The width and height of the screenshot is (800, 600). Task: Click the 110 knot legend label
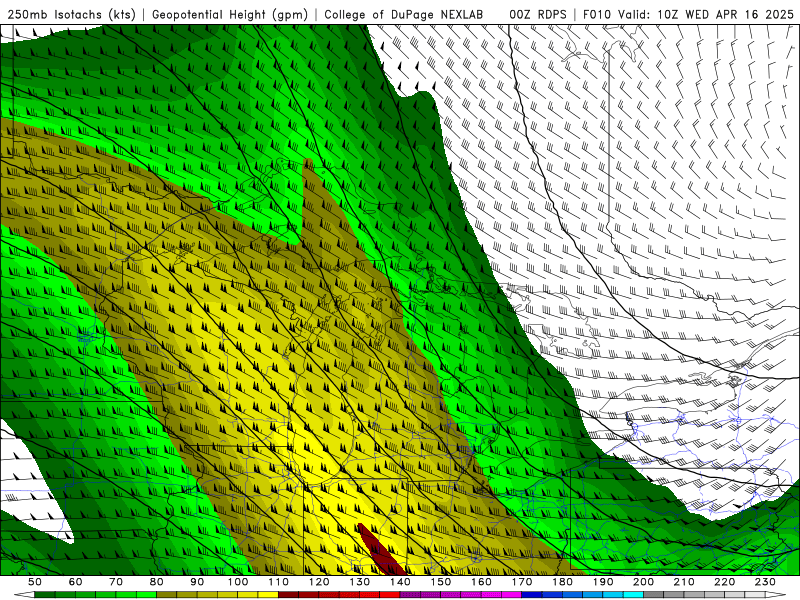coord(279,582)
